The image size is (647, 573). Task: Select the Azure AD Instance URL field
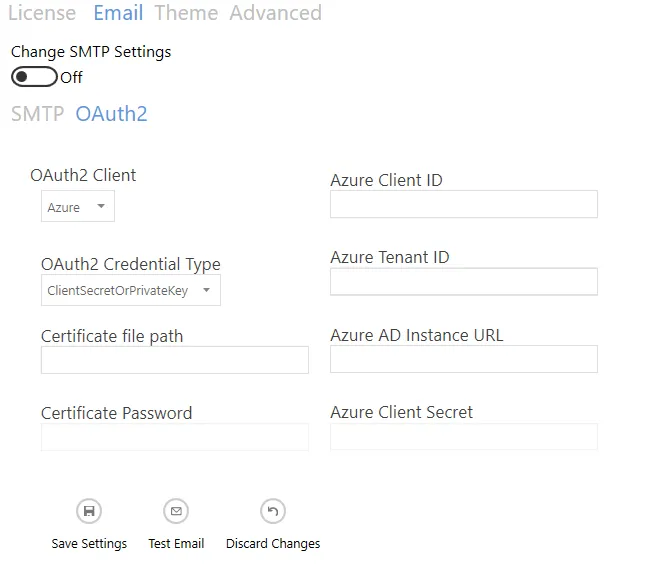464,359
